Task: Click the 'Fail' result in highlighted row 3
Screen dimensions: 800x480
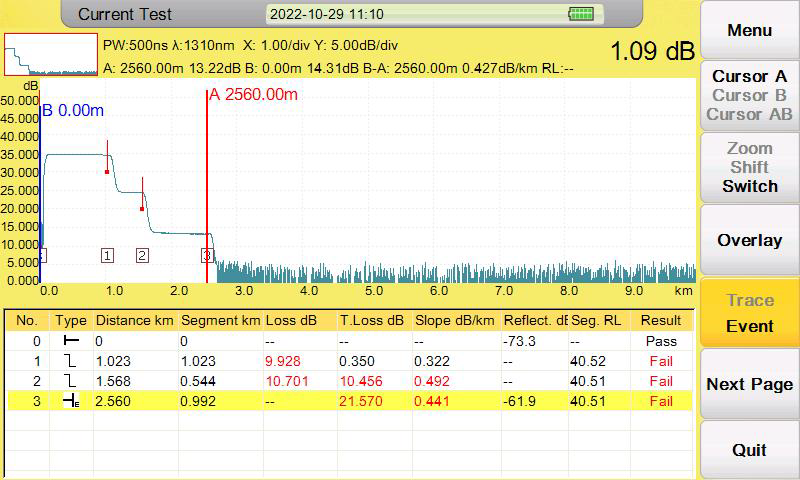Action: coord(661,401)
